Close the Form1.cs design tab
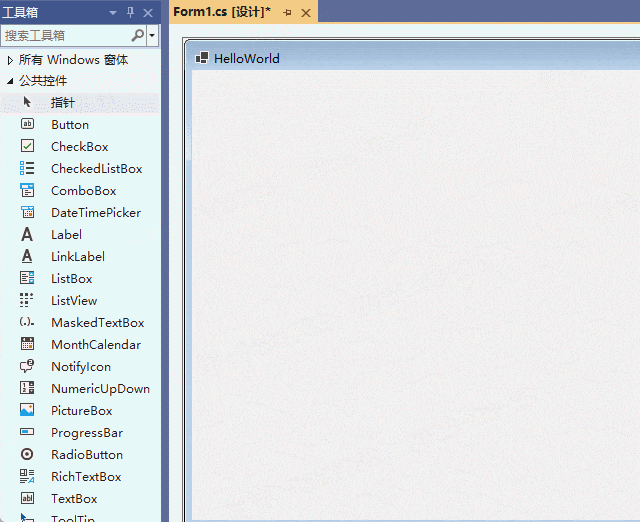The height and width of the screenshot is (522, 640). click(x=306, y=12)
